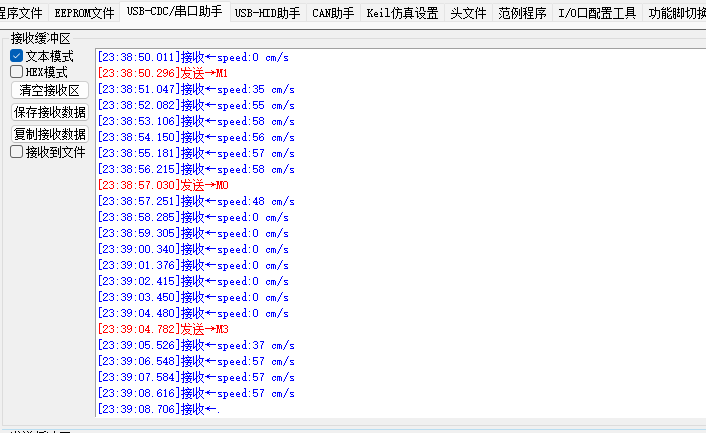The width and height of the screenshot is (706, 433).
Task: Enable the 接收到文件 checkbox
Action: coord(17,152)
